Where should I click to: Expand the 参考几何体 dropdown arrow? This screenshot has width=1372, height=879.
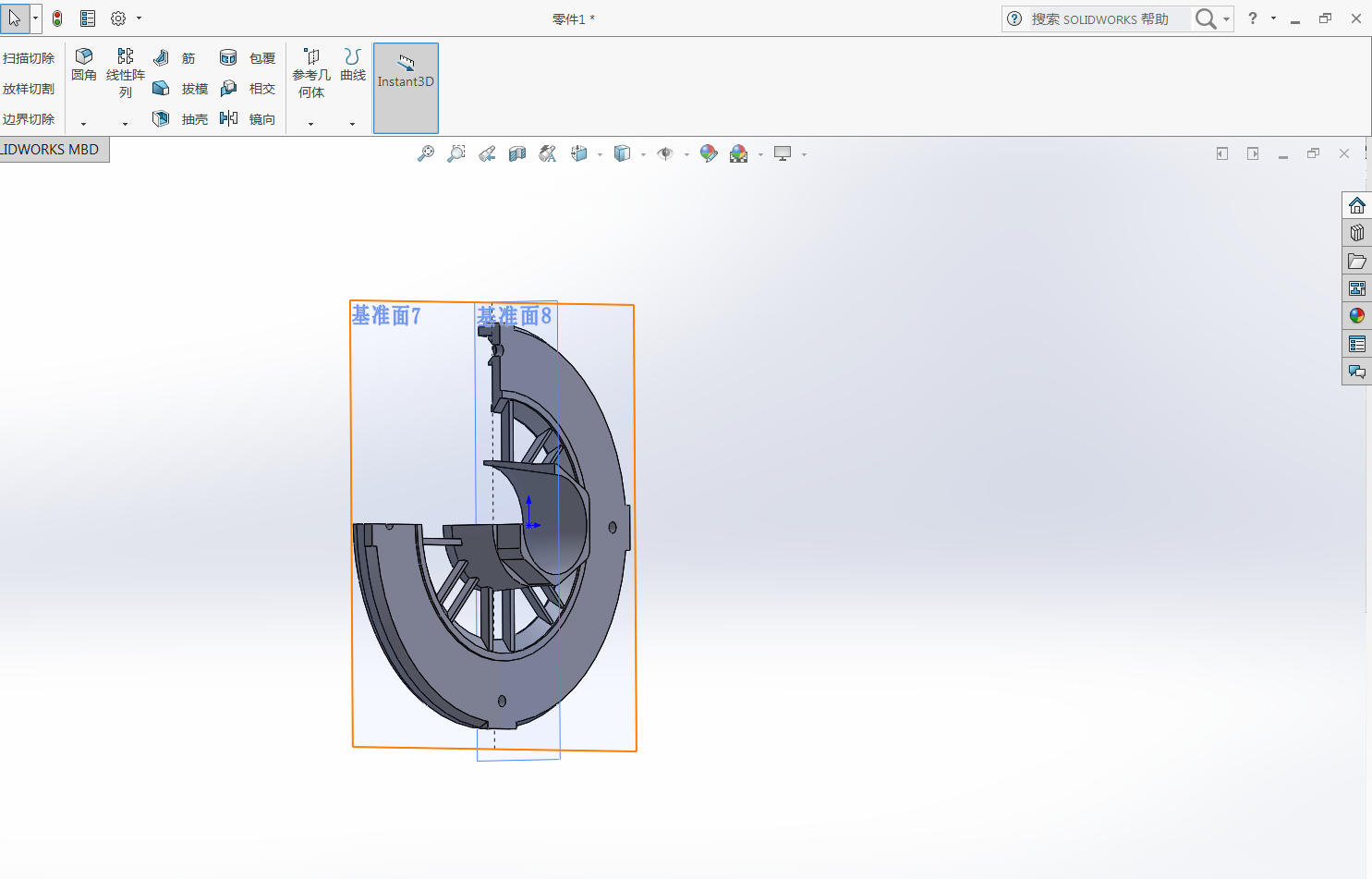(x=310, y=124)
